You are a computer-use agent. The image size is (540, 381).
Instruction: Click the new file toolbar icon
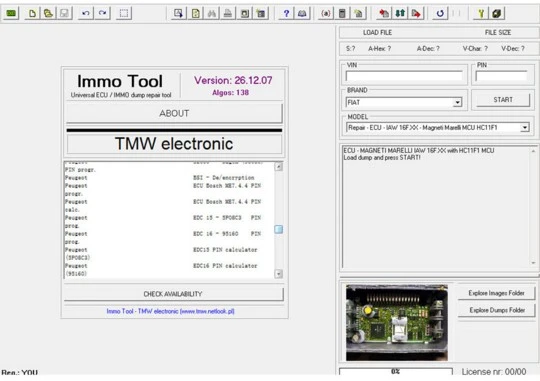pos(32,13)
